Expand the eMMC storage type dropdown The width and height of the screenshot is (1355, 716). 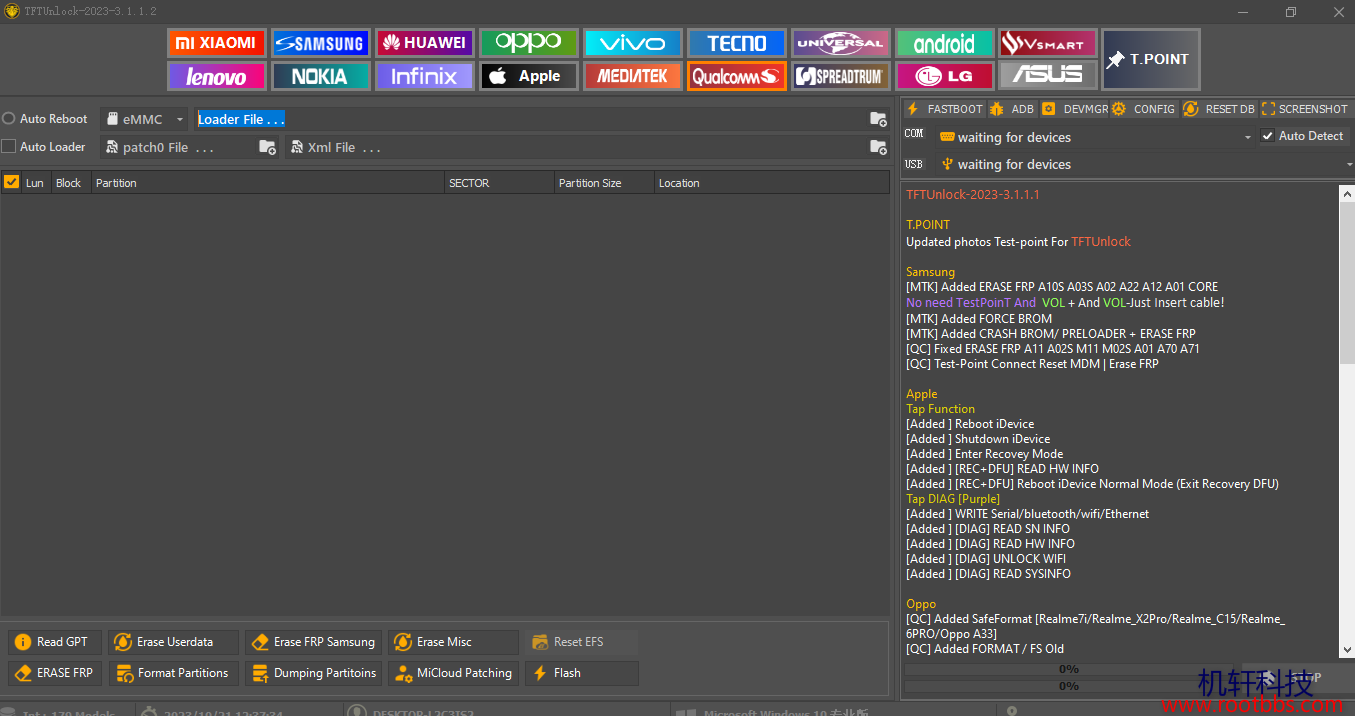coord(145,119)
